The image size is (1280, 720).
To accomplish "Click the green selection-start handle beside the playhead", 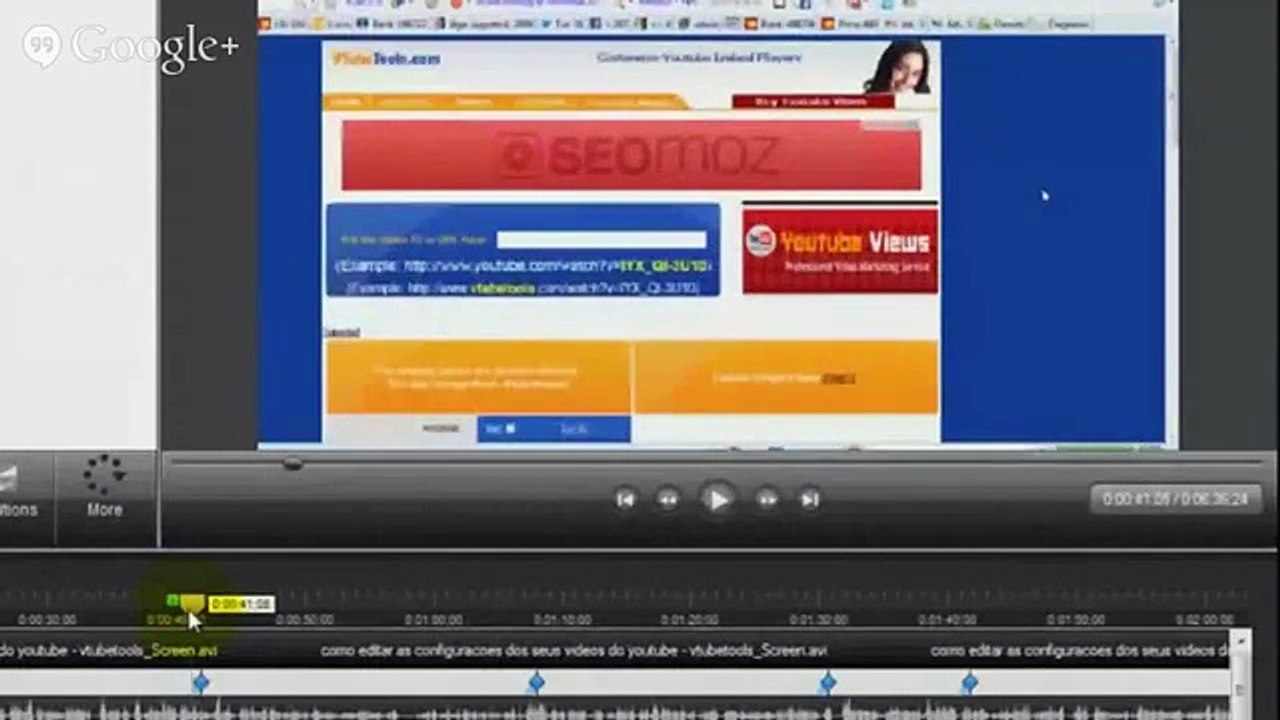I will (x=173, y=601).
